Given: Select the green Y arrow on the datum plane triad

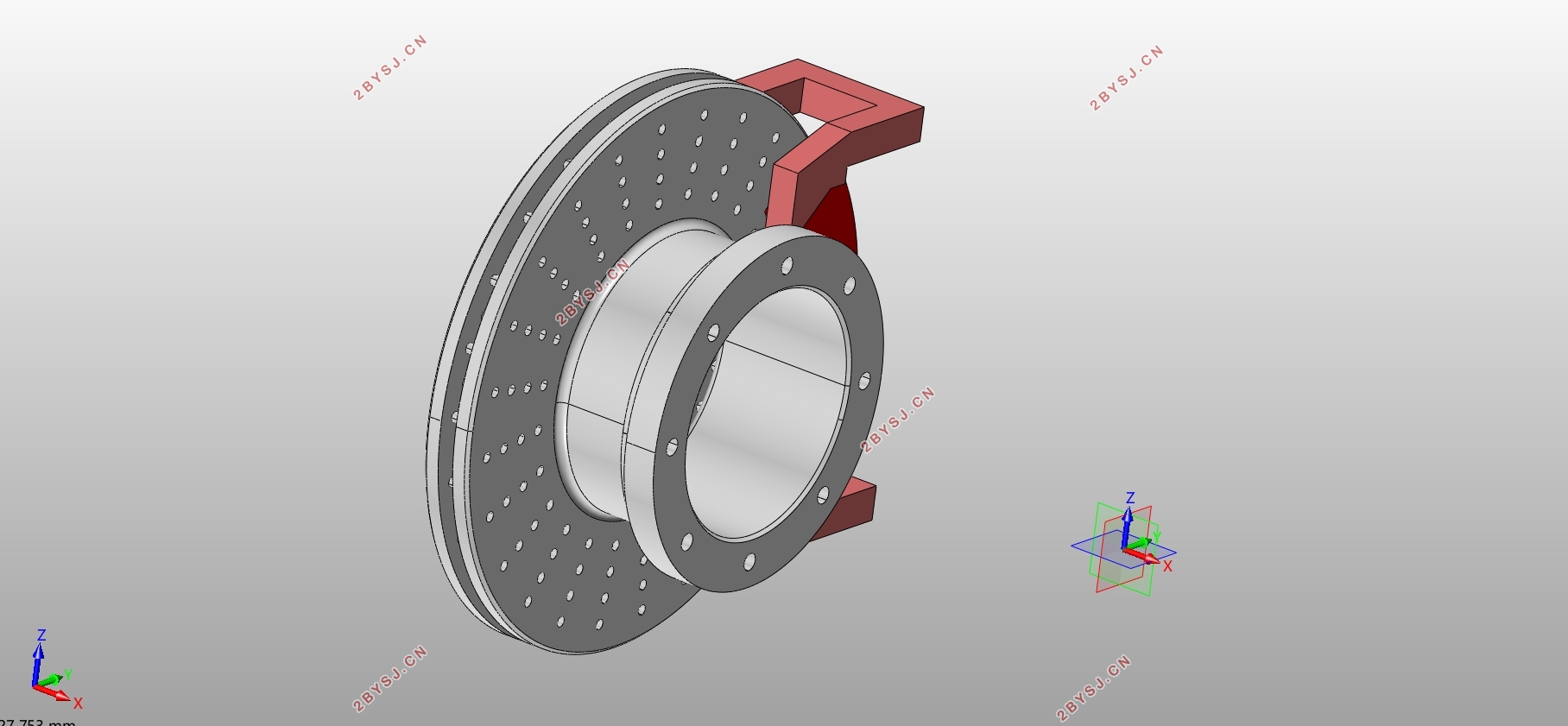Looking at the screenshot, I should point(1138,544).
